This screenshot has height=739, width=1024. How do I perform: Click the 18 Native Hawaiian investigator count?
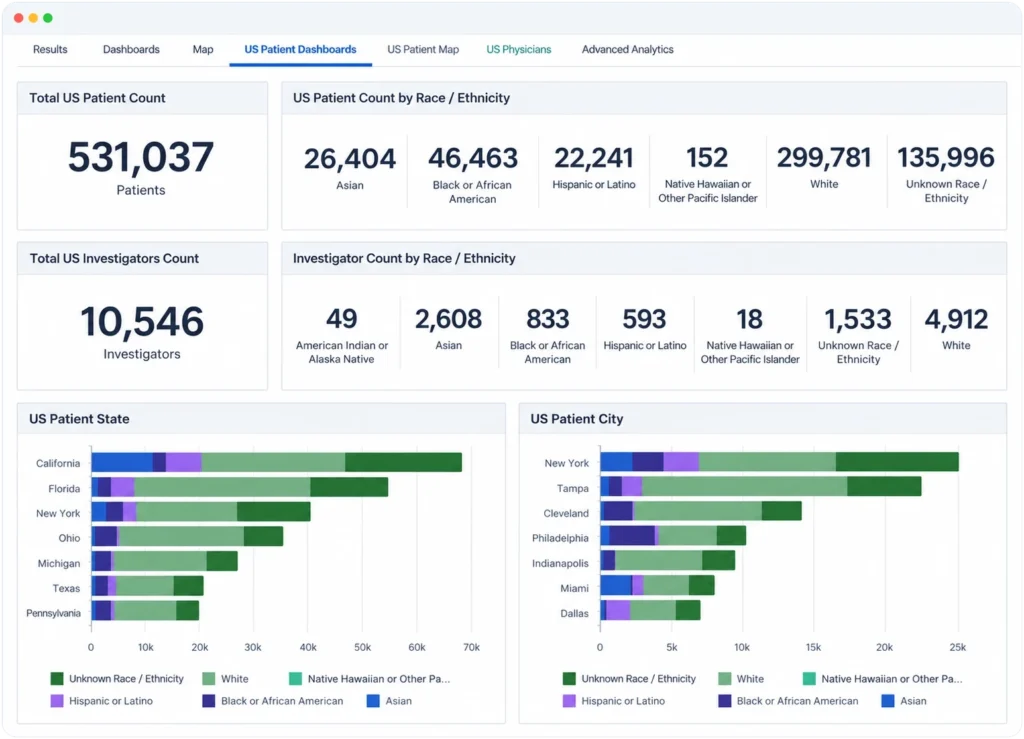pos(750,319)
